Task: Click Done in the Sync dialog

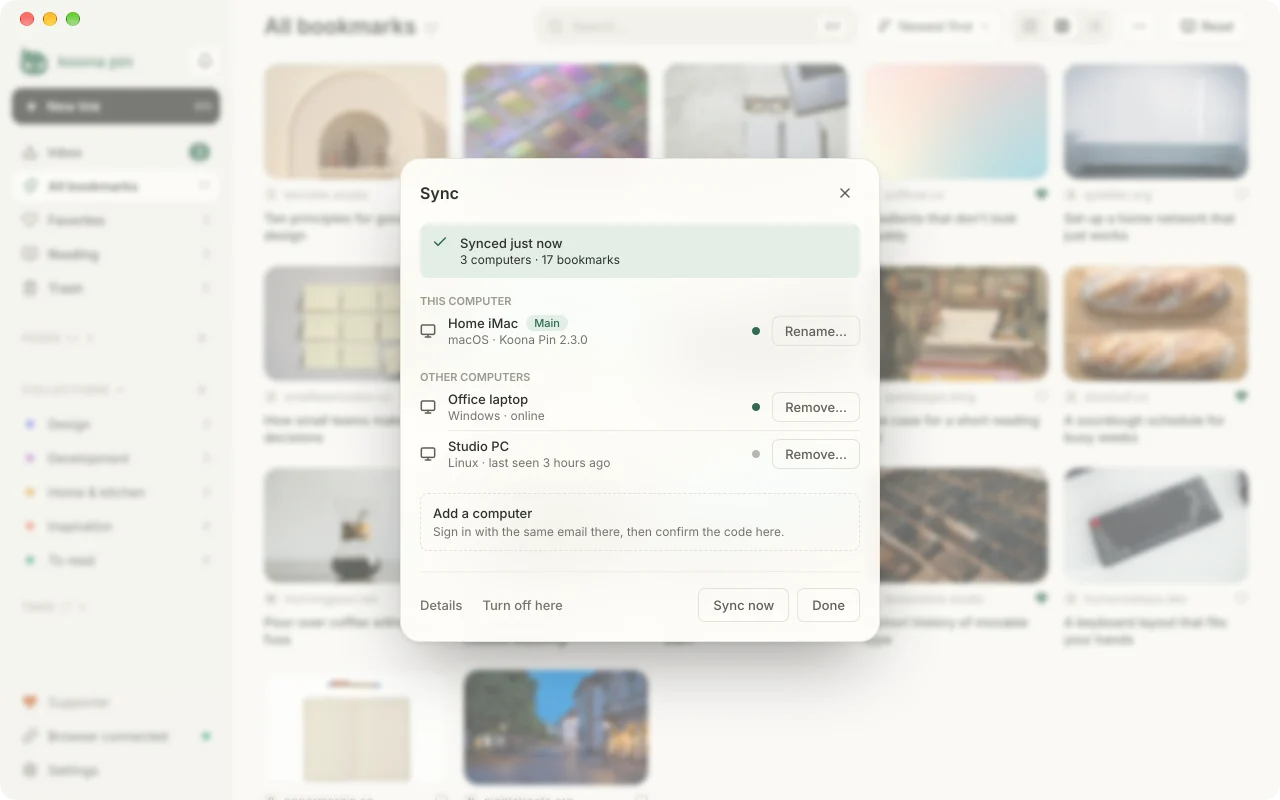Action: (x=828, y=605)
